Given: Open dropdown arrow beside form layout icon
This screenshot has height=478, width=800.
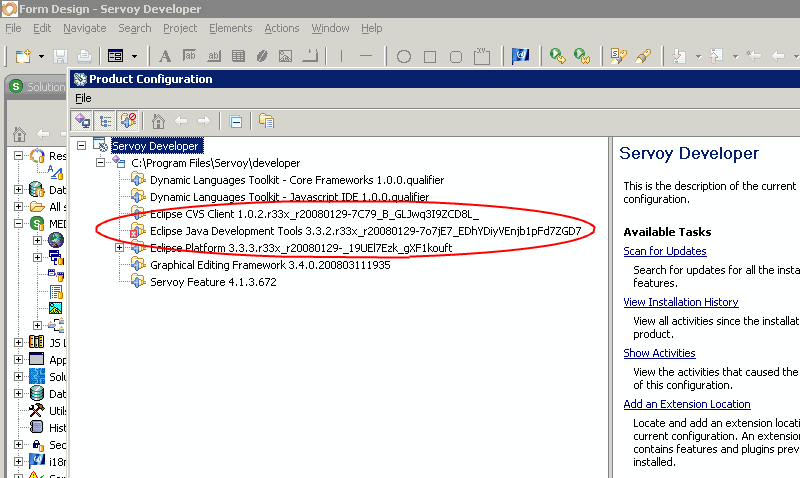Looking at the screenshot, I should click(134, 56).
